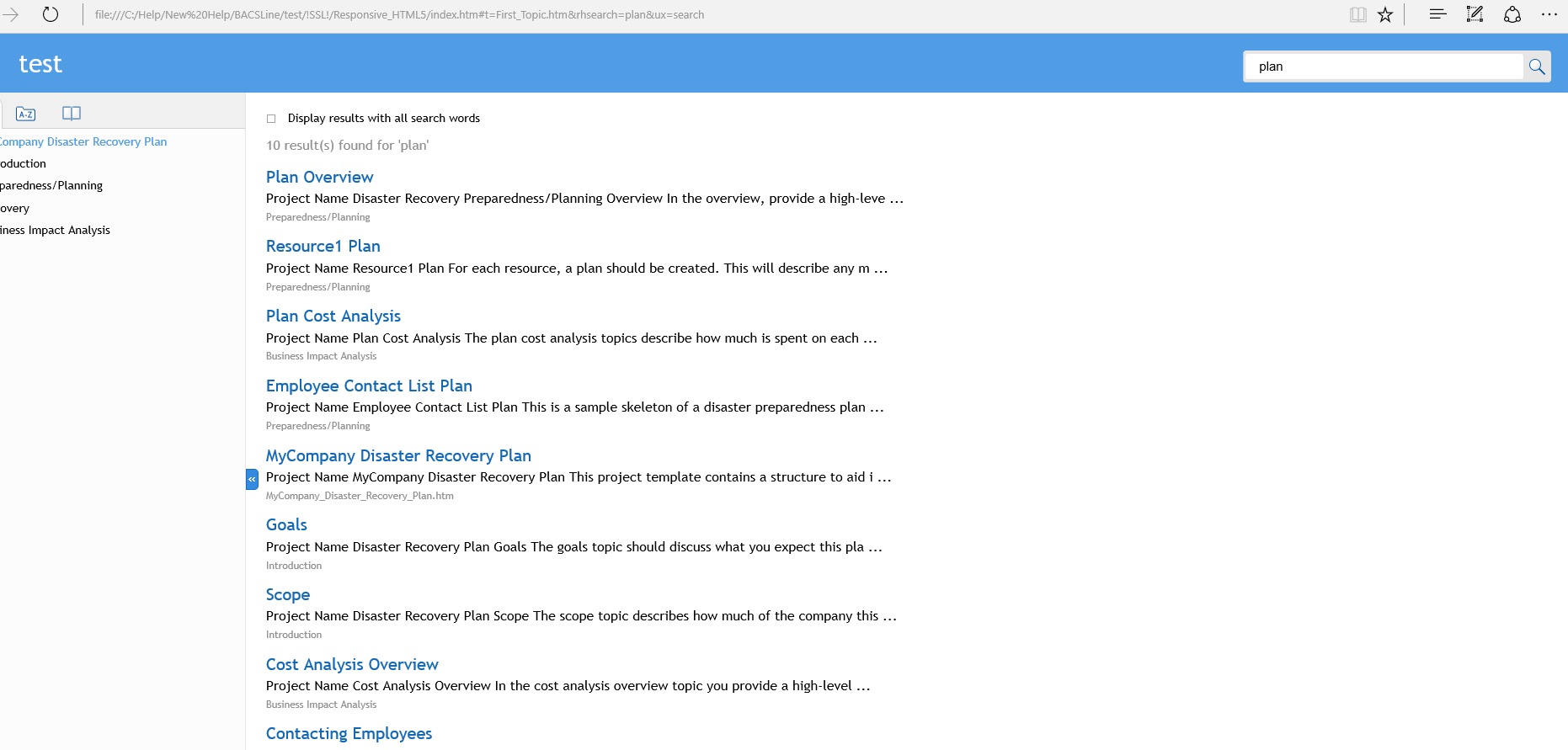
Task: Open the Scope search result
Action: point(288,594)
